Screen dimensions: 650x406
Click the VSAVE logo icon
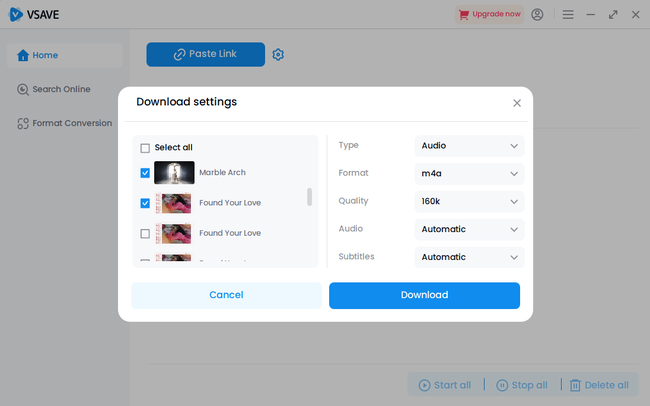tap(16, 15)
